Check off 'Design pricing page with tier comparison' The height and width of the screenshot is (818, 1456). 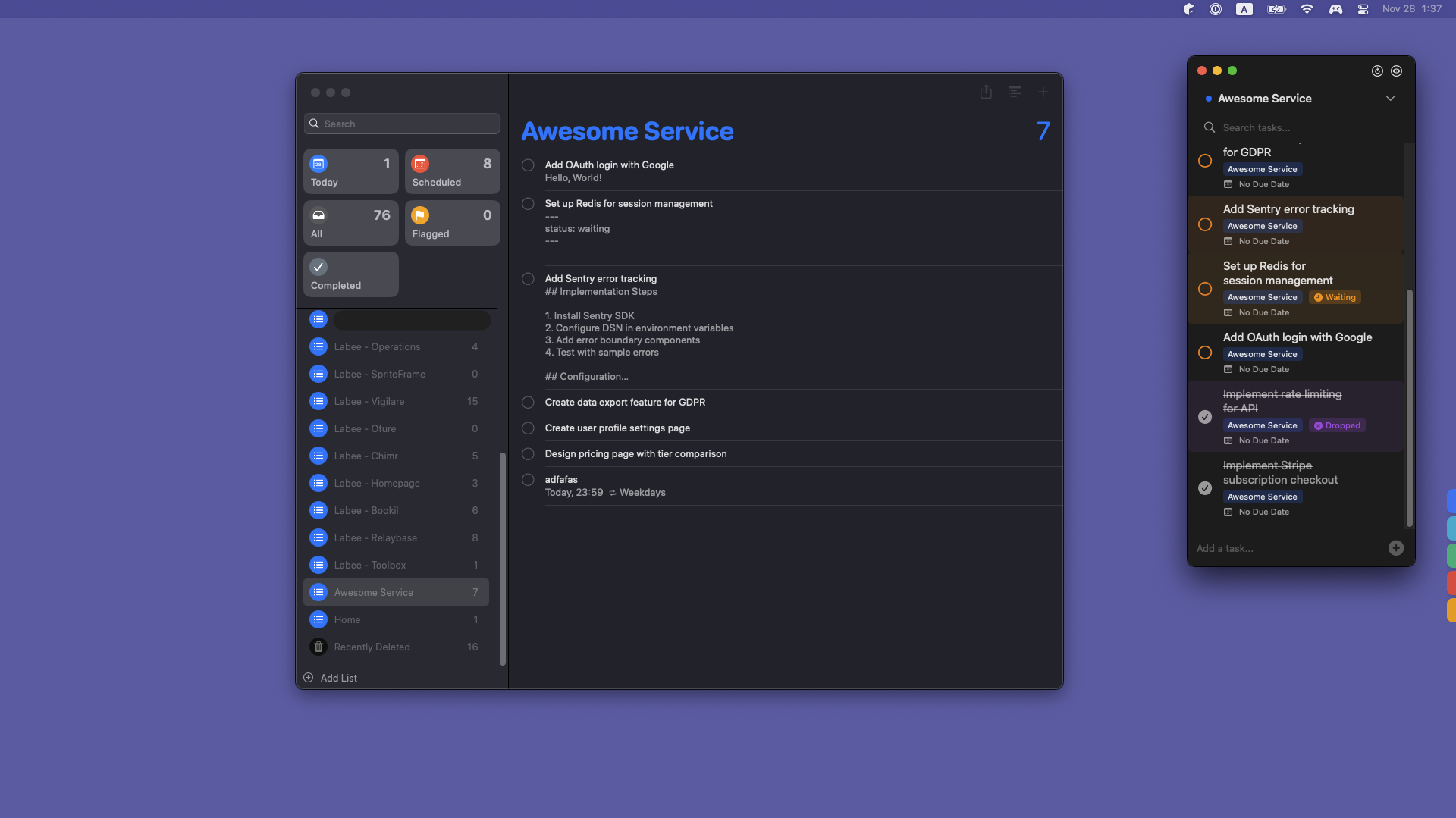(x=528, y=453)
